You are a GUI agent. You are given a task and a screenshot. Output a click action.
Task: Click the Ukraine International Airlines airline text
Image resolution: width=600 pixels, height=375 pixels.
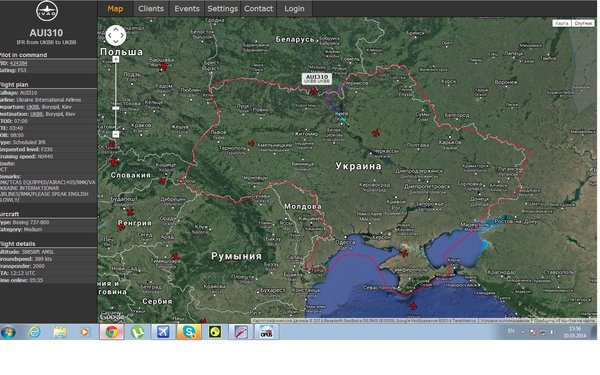pos(49,100)
